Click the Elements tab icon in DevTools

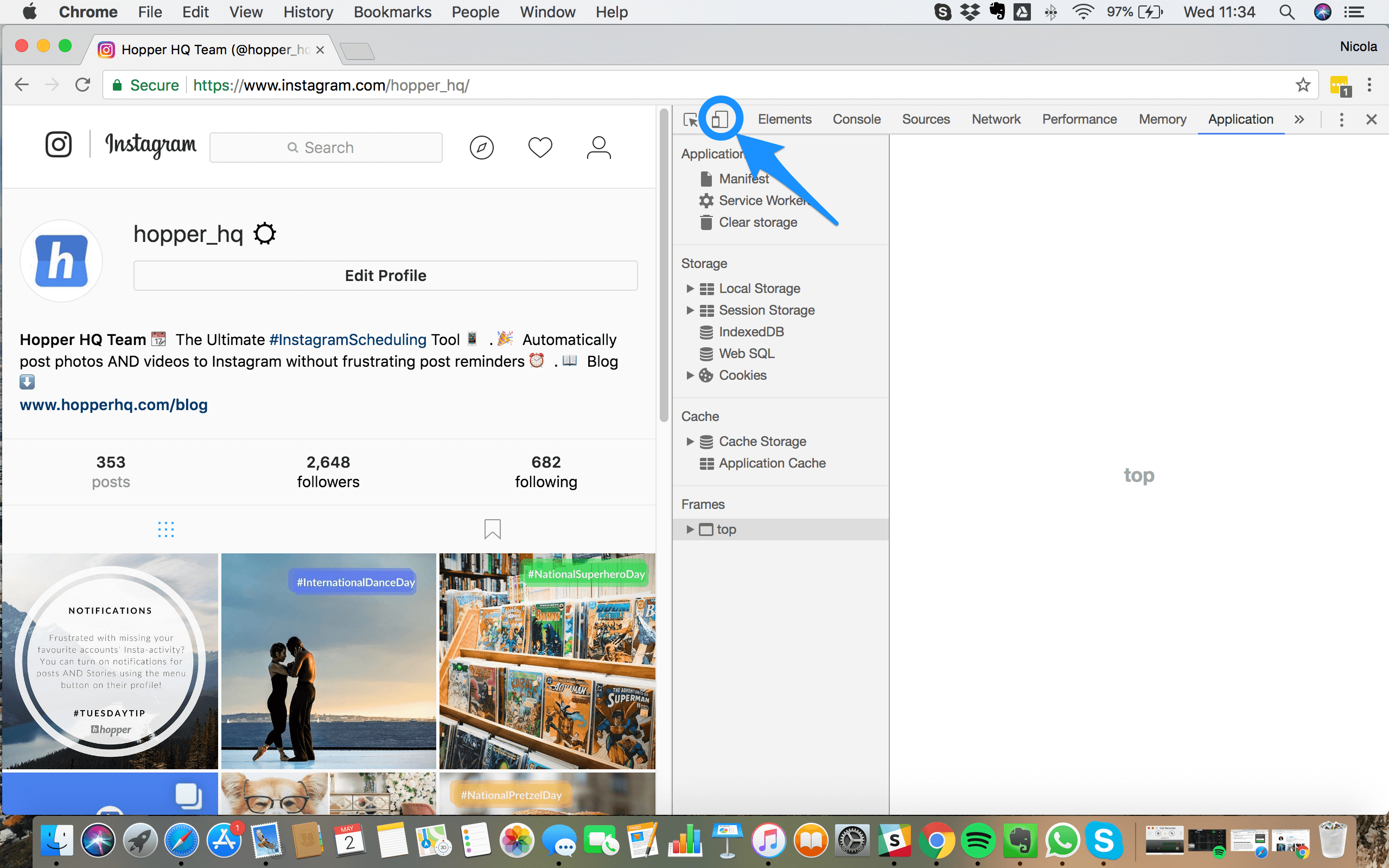(783, 119)
